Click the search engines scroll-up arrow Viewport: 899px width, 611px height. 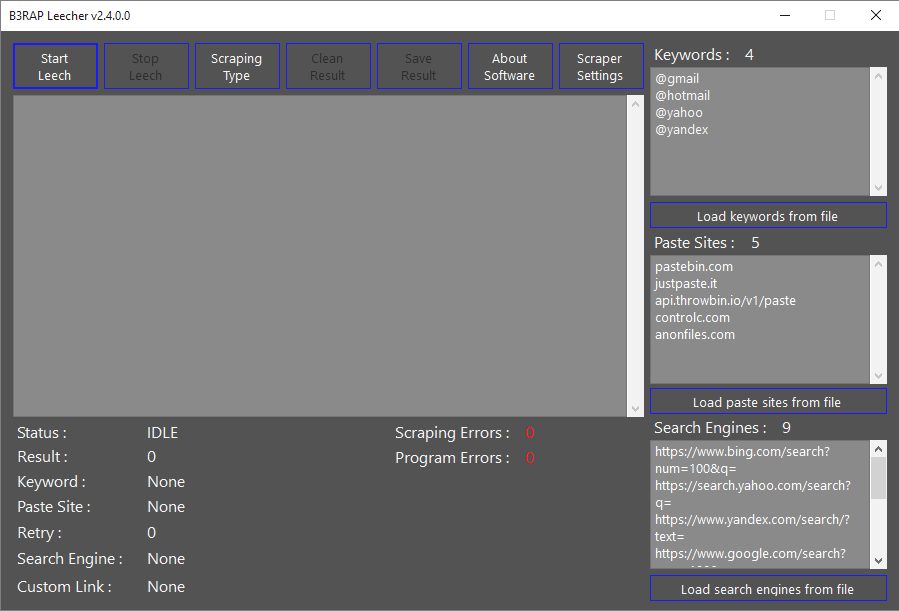[x=878, y=448]
